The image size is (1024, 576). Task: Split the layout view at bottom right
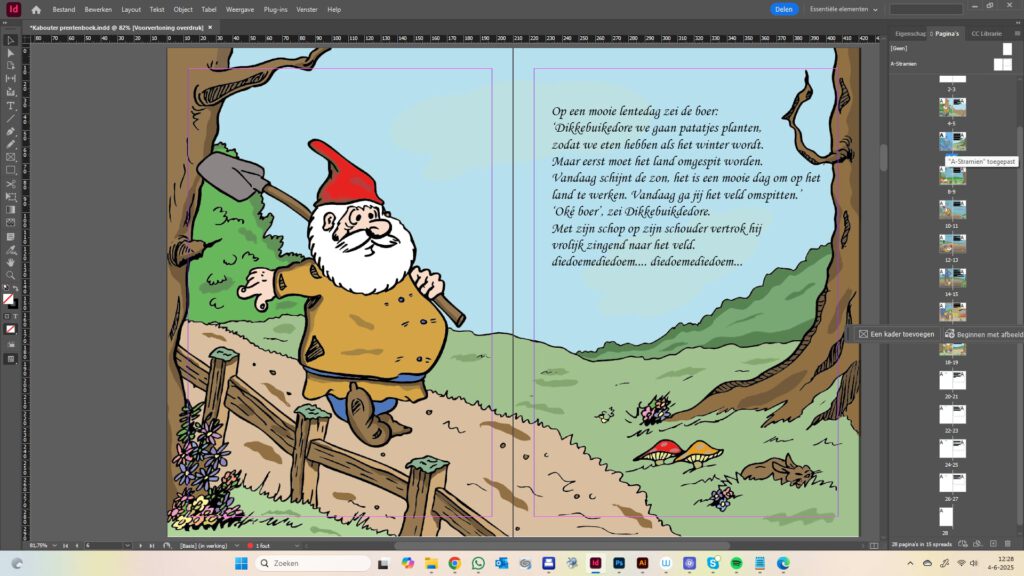point(874,546)
